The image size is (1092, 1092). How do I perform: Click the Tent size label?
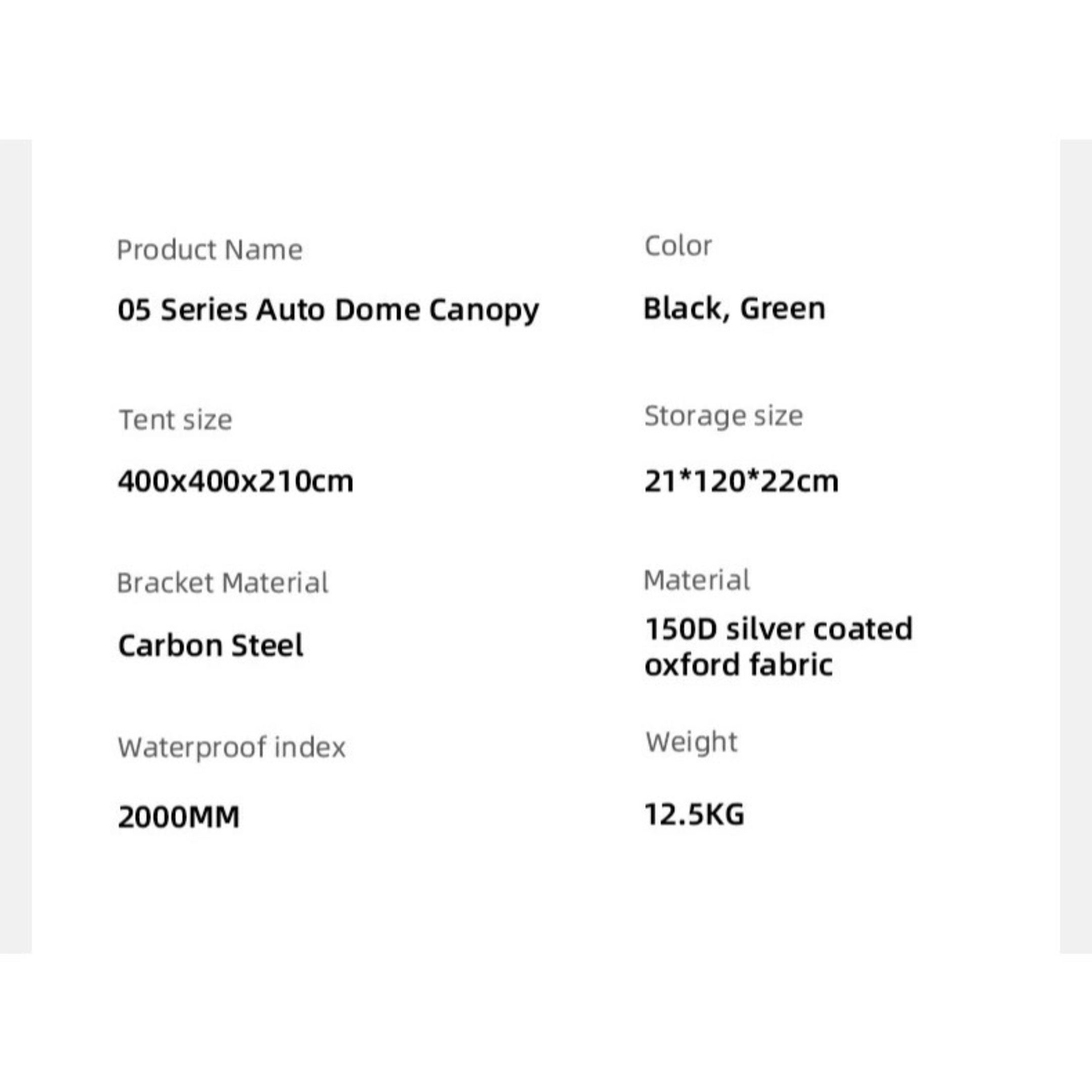175,420
